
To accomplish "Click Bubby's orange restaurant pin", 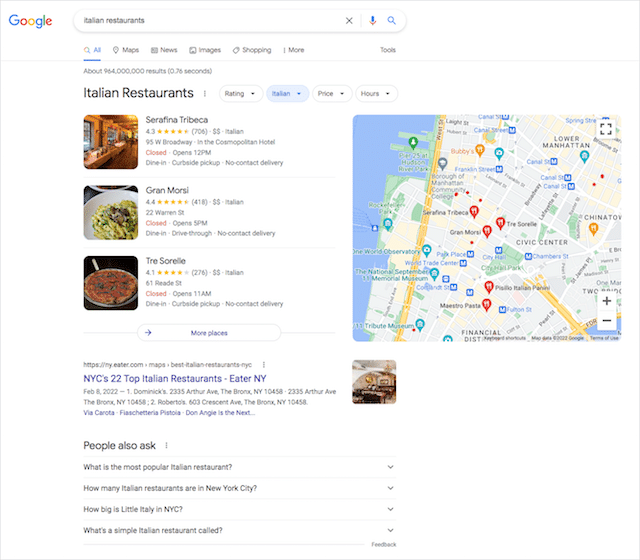I will (480, 150).
